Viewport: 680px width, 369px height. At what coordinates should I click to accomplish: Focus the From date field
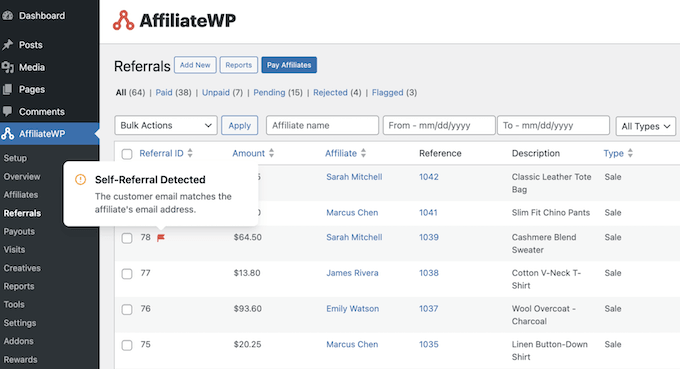point(439,125)
